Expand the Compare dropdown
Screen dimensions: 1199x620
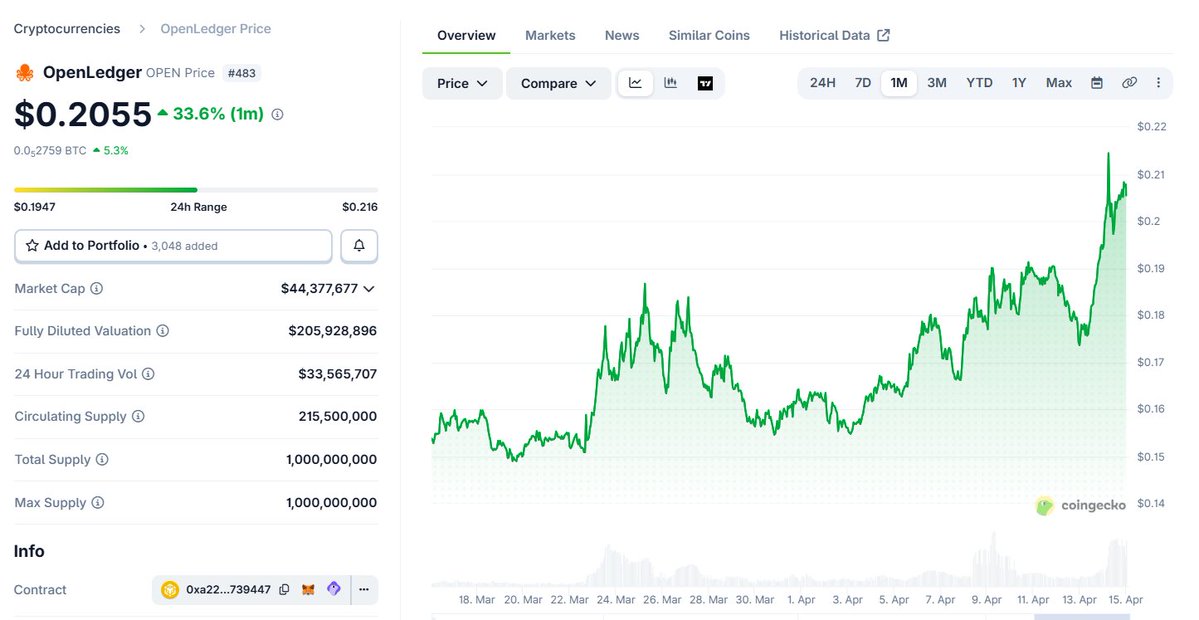pos(558,83)
